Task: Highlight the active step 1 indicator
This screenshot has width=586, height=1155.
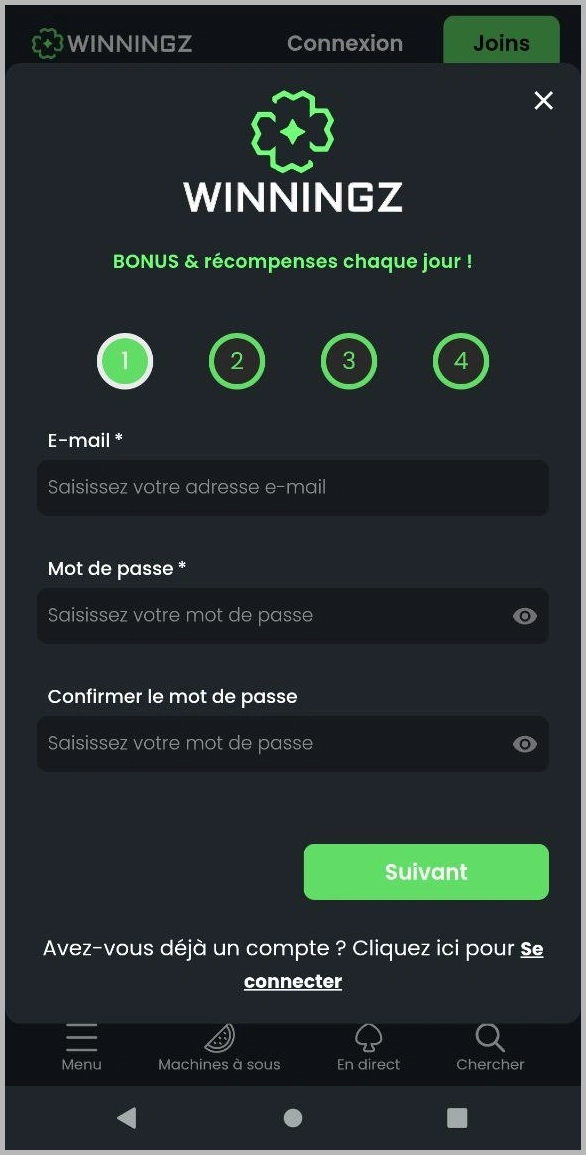Action: tap(125, 361)
